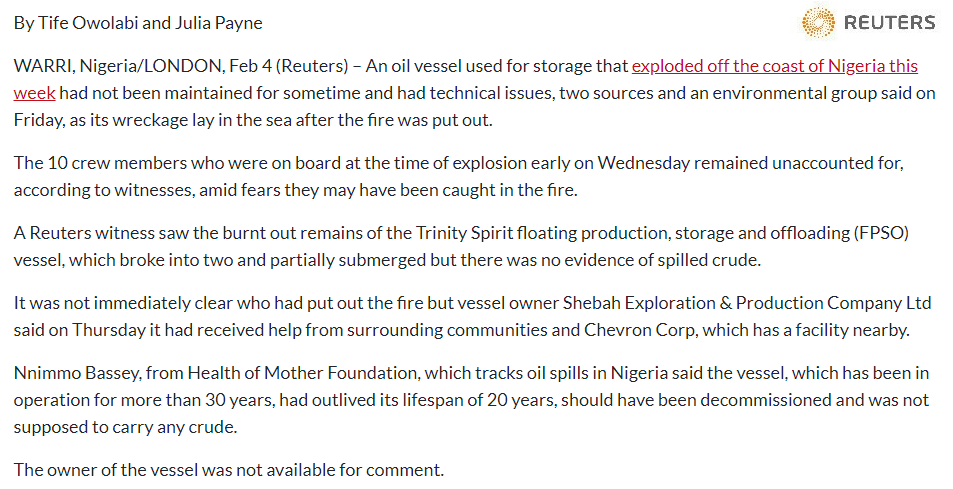Click the byline 'By Tife Owolabi and Julia Payne'
This screenshot has width=953, height=489.
139,23
